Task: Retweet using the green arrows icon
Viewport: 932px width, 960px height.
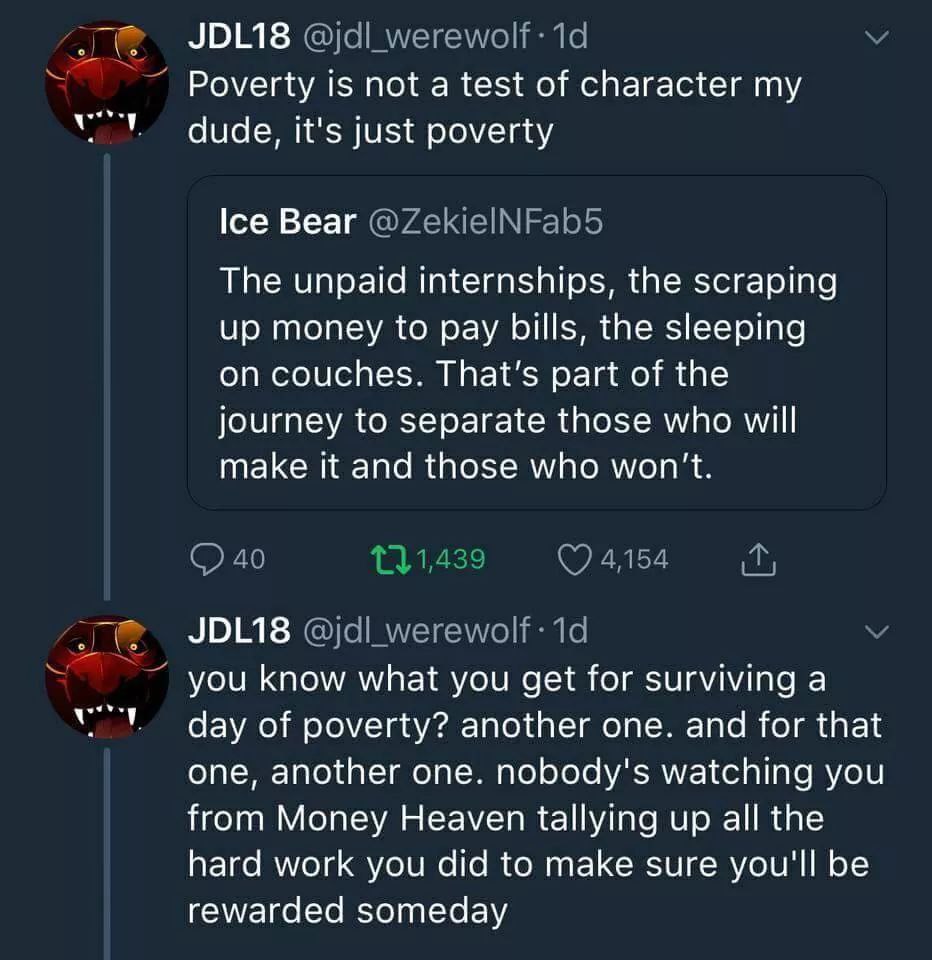Action: pyautogui.click(x=388, y=559)
